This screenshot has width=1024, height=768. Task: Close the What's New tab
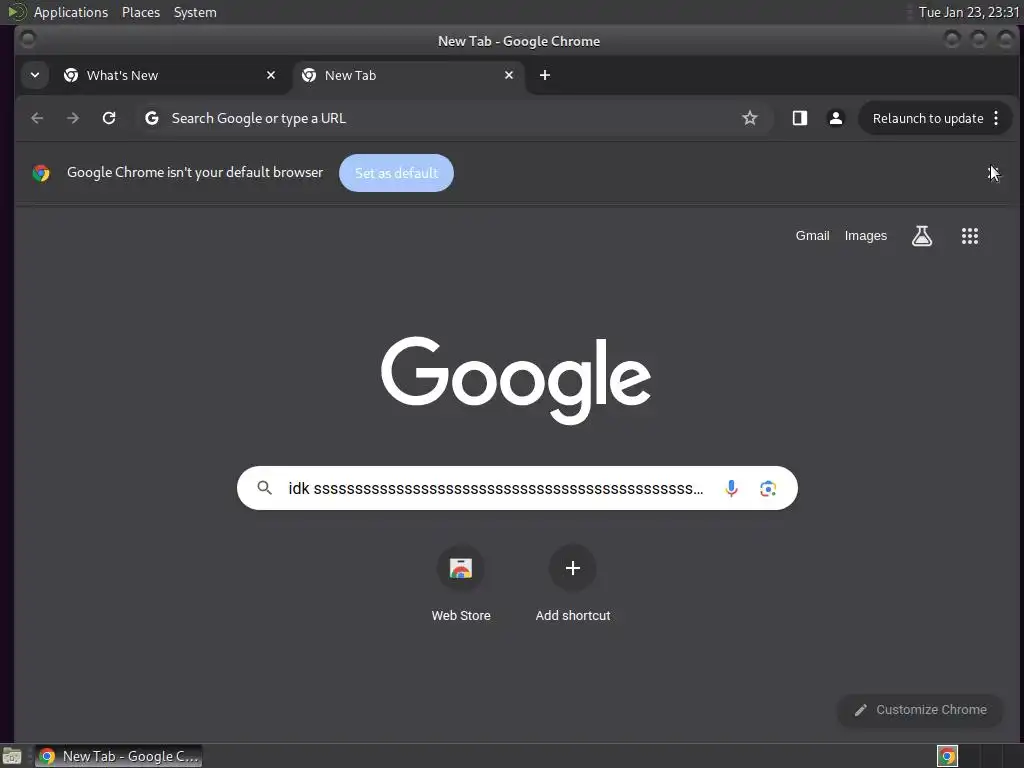271,75
